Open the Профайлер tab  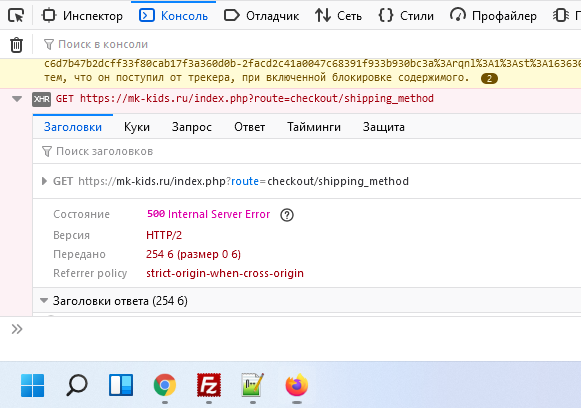pos(493,16)
